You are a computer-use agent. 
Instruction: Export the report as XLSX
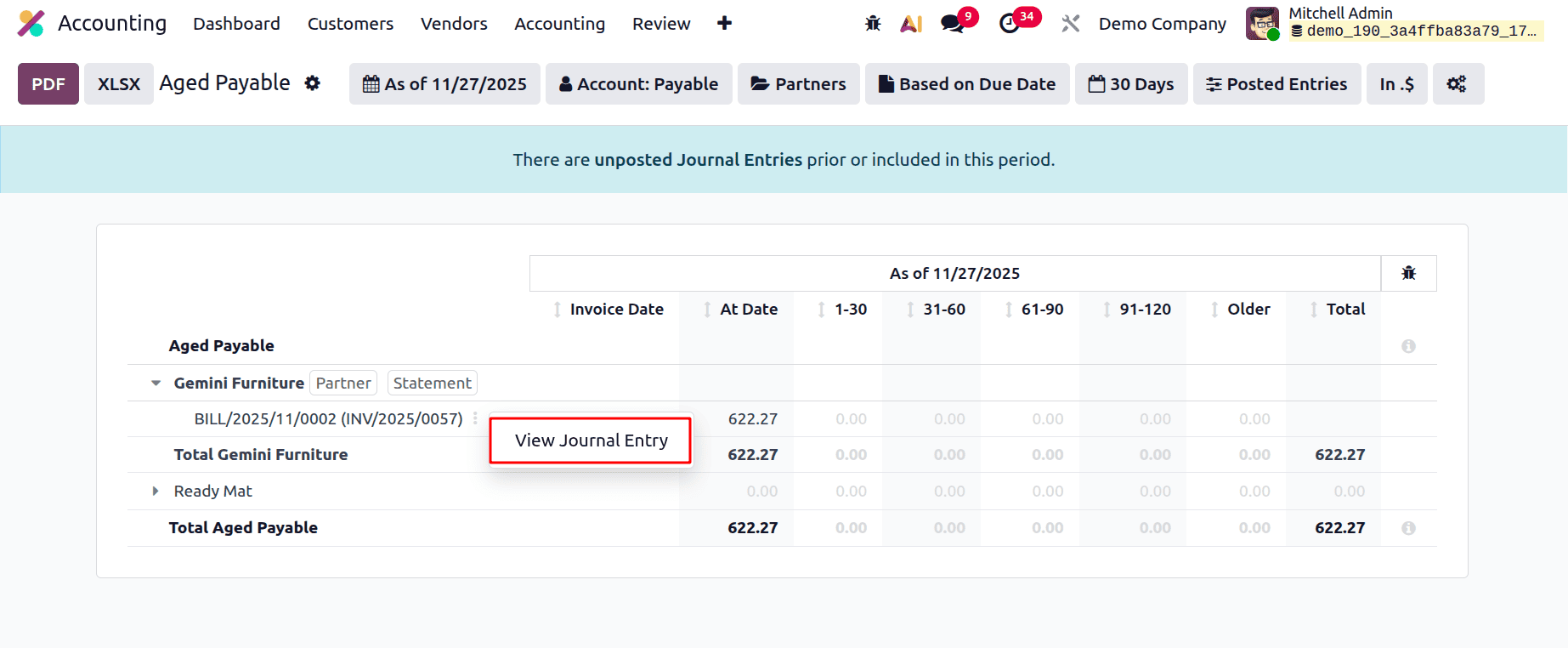coord(119,83)
